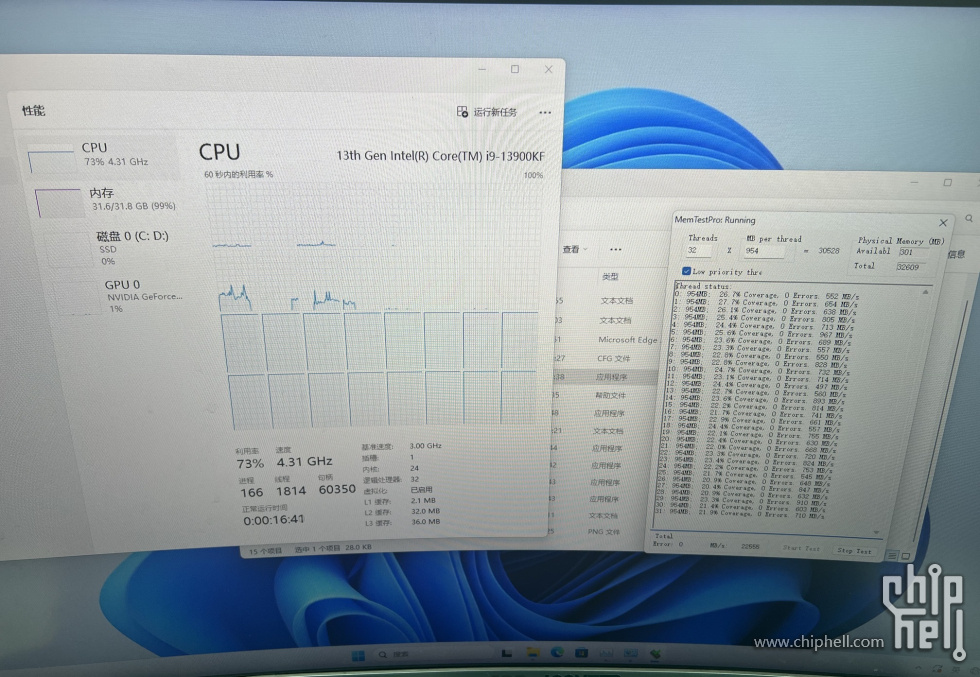Select the CPU item in the performance sidebar

[x=100, y=155]
